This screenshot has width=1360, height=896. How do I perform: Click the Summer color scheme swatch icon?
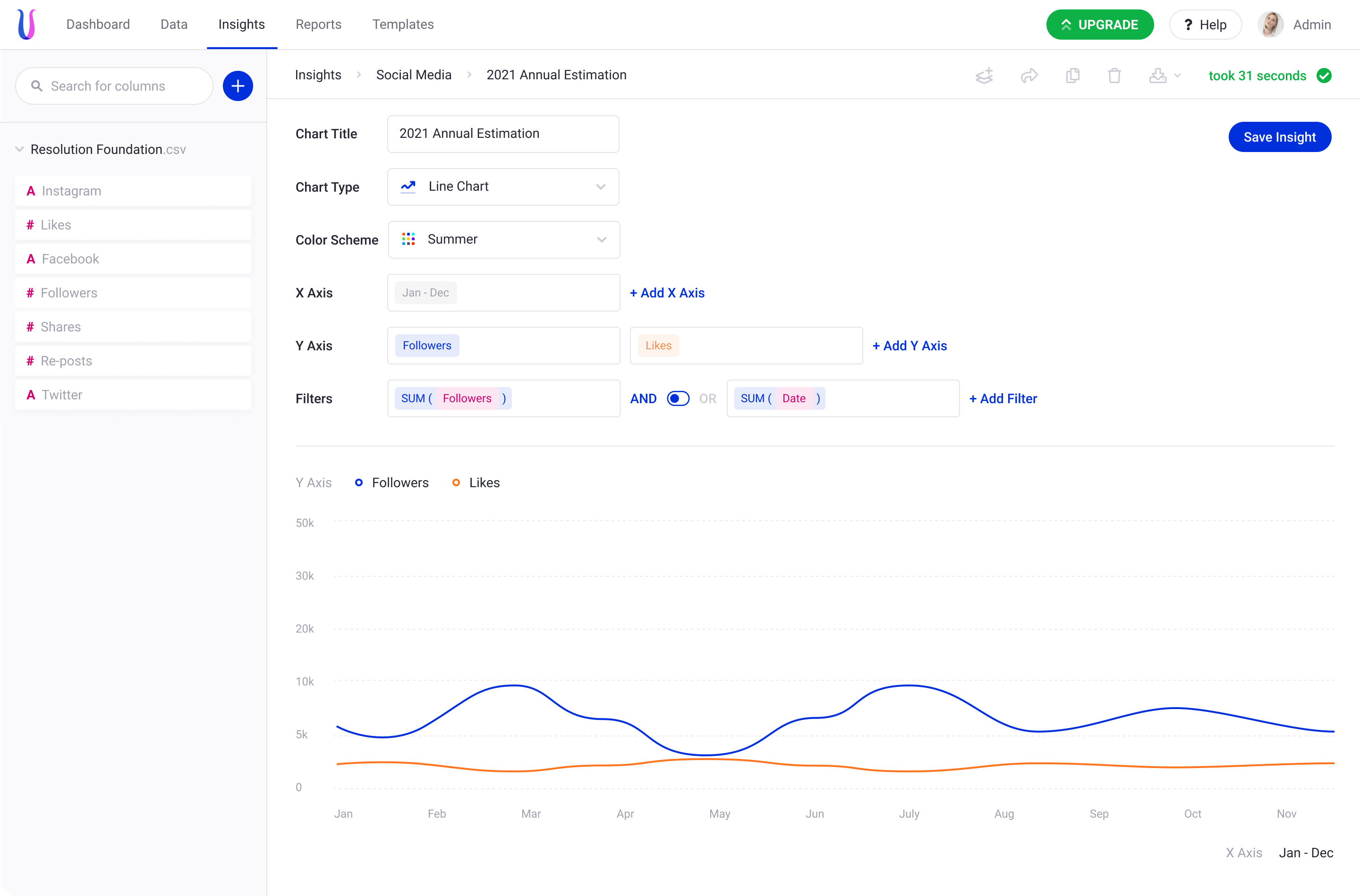[x=408, y=239]
